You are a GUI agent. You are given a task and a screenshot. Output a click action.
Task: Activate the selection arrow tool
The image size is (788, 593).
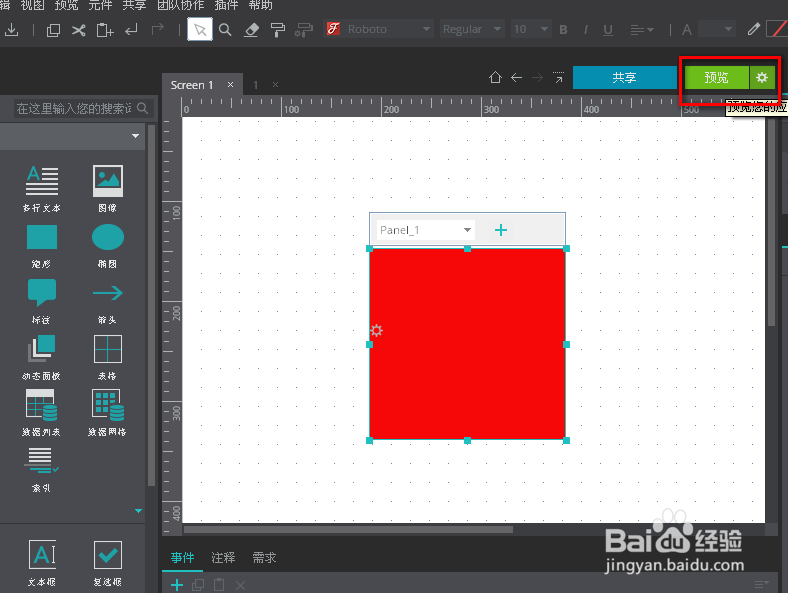pos(200,30)
